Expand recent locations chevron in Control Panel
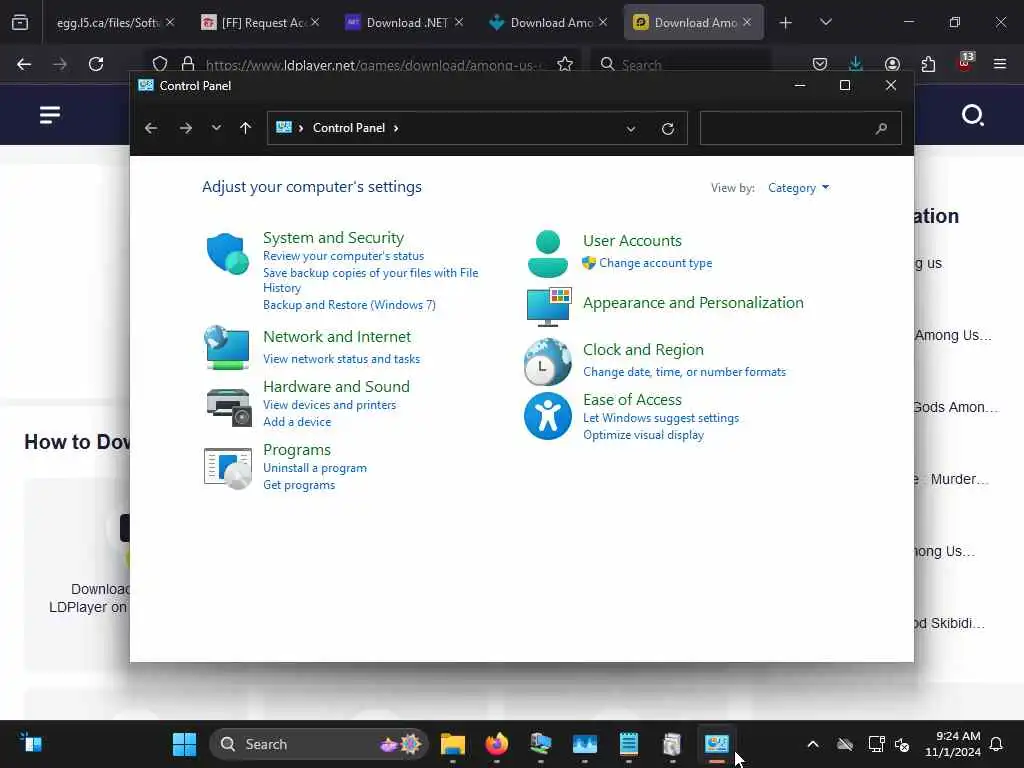Image resolution: width=1024 pixels, height=768 pixels. pyautogui.click(x=216, y=128)
